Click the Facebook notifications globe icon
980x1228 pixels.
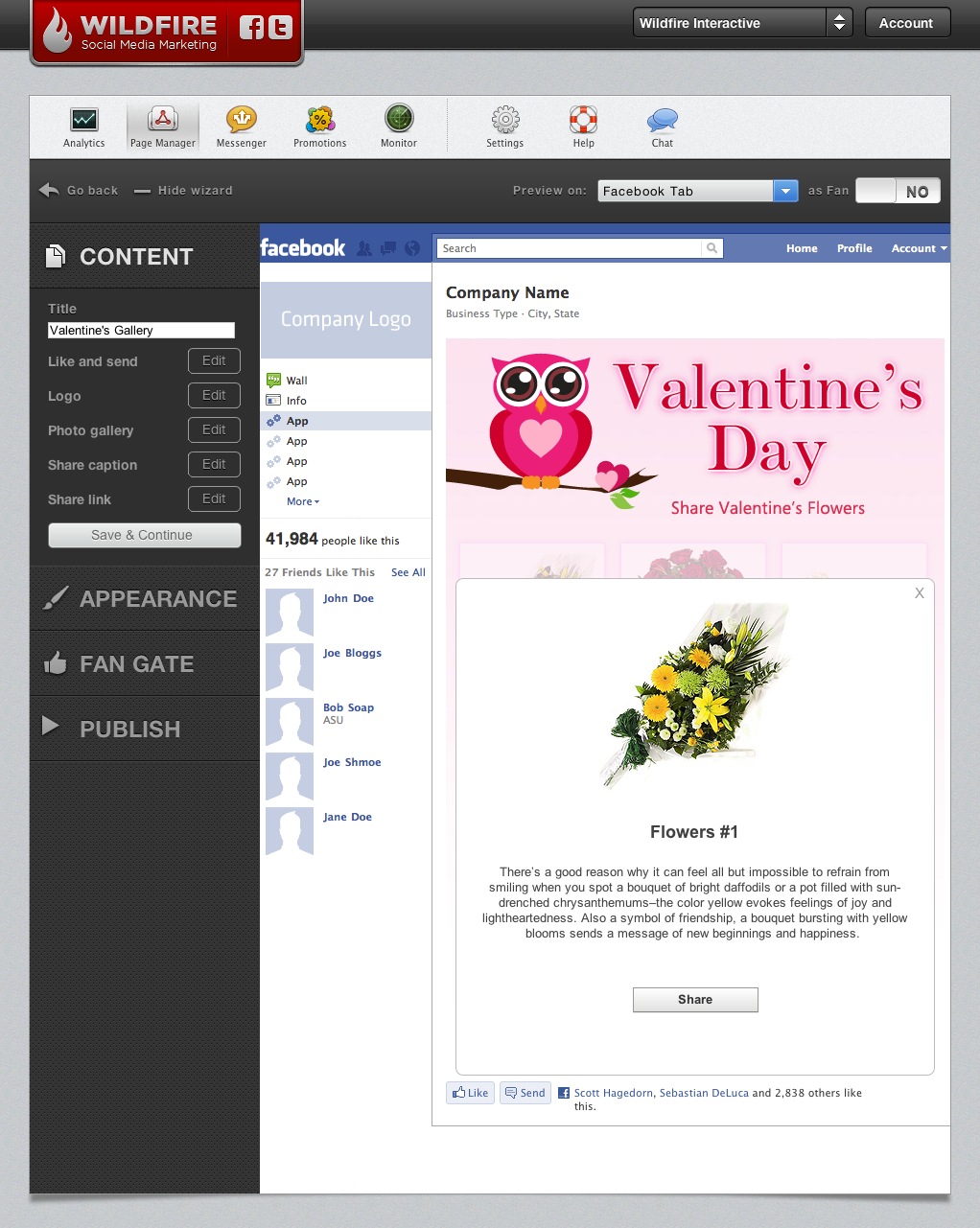[412, 248]
